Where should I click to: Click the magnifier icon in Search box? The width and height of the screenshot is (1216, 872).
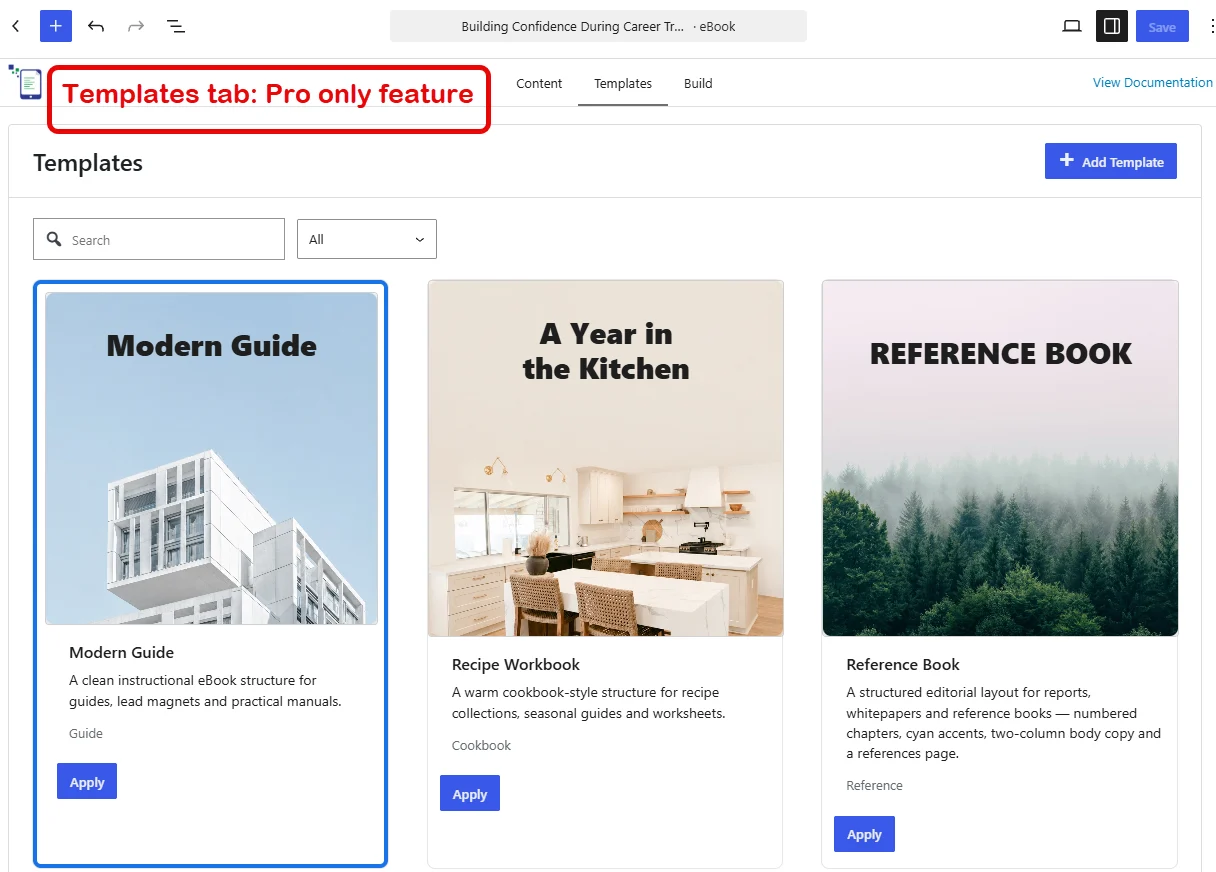click(55, 239)
